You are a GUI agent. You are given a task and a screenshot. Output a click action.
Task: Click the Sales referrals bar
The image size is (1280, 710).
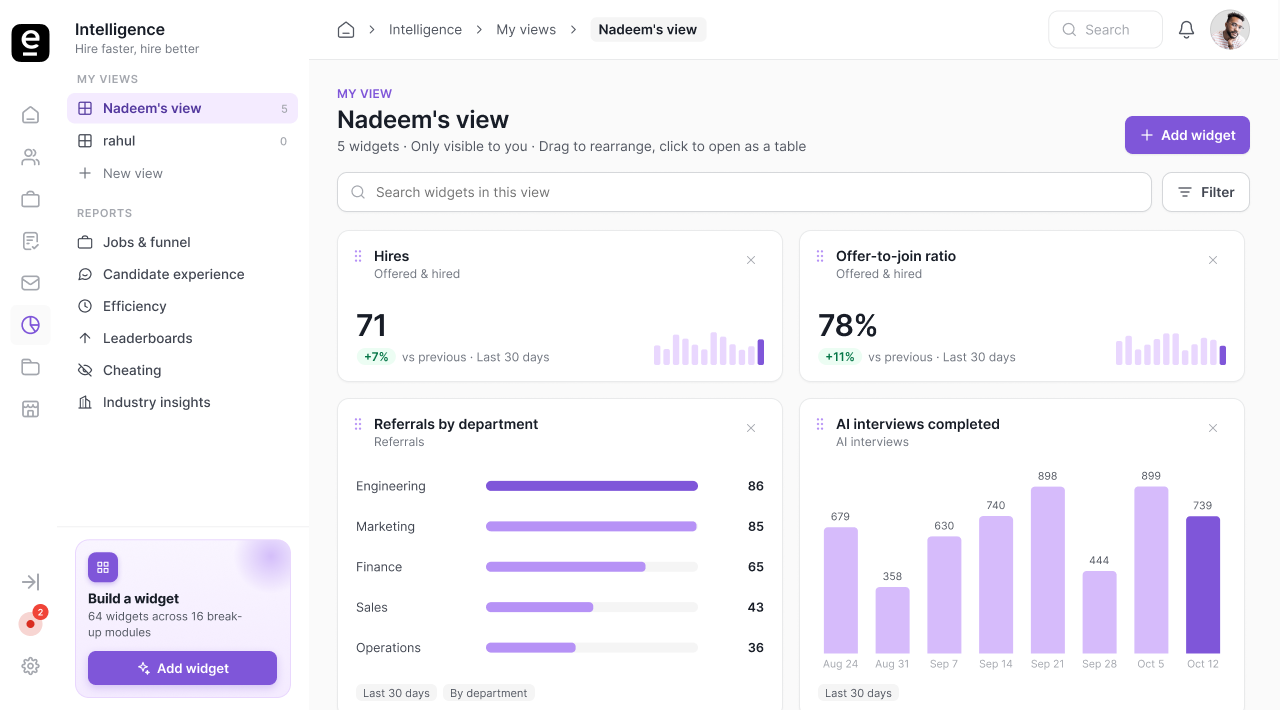(x=540, y=607)
